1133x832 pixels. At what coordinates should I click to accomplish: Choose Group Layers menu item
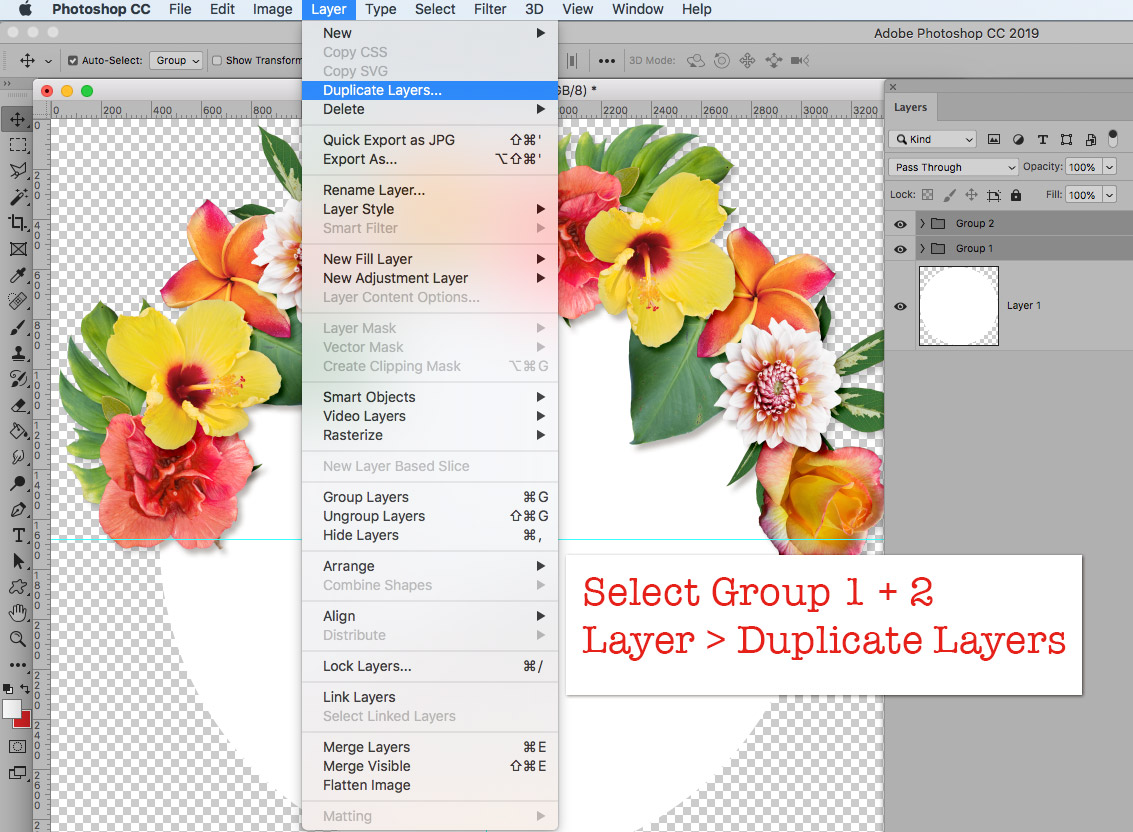[x=430, y=497]
